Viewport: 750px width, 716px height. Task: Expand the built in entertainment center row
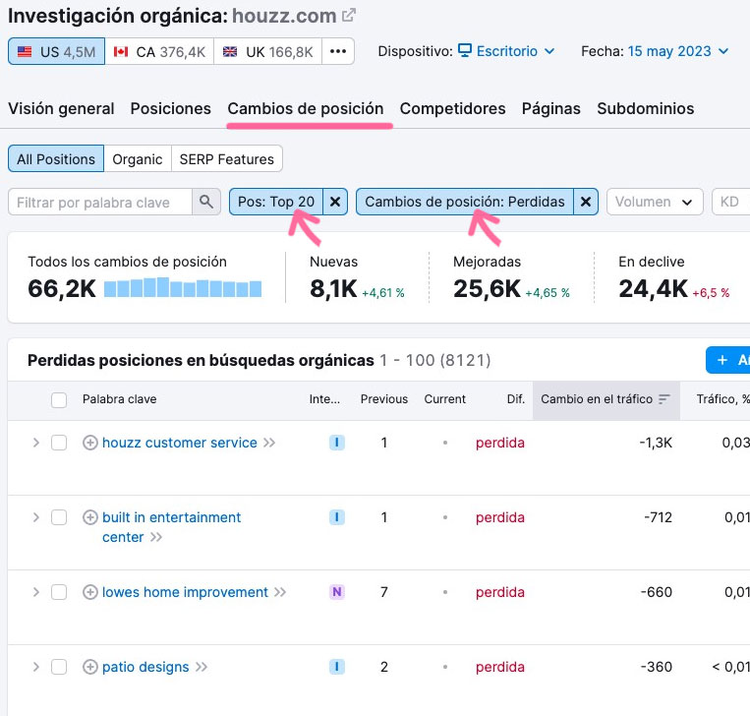pyautogui.click(x=36, y=517)
